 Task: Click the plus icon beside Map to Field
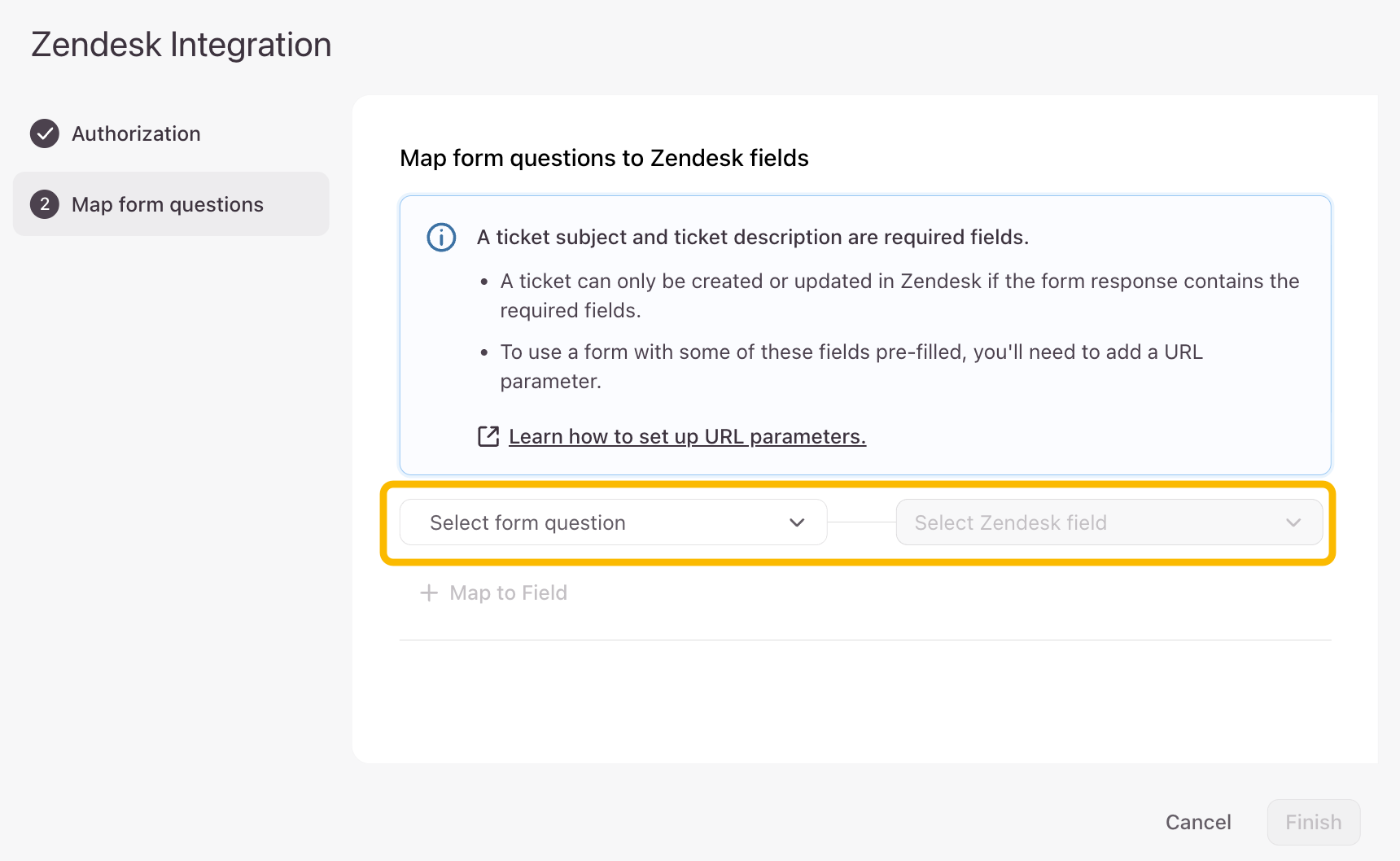pos(429,593)
